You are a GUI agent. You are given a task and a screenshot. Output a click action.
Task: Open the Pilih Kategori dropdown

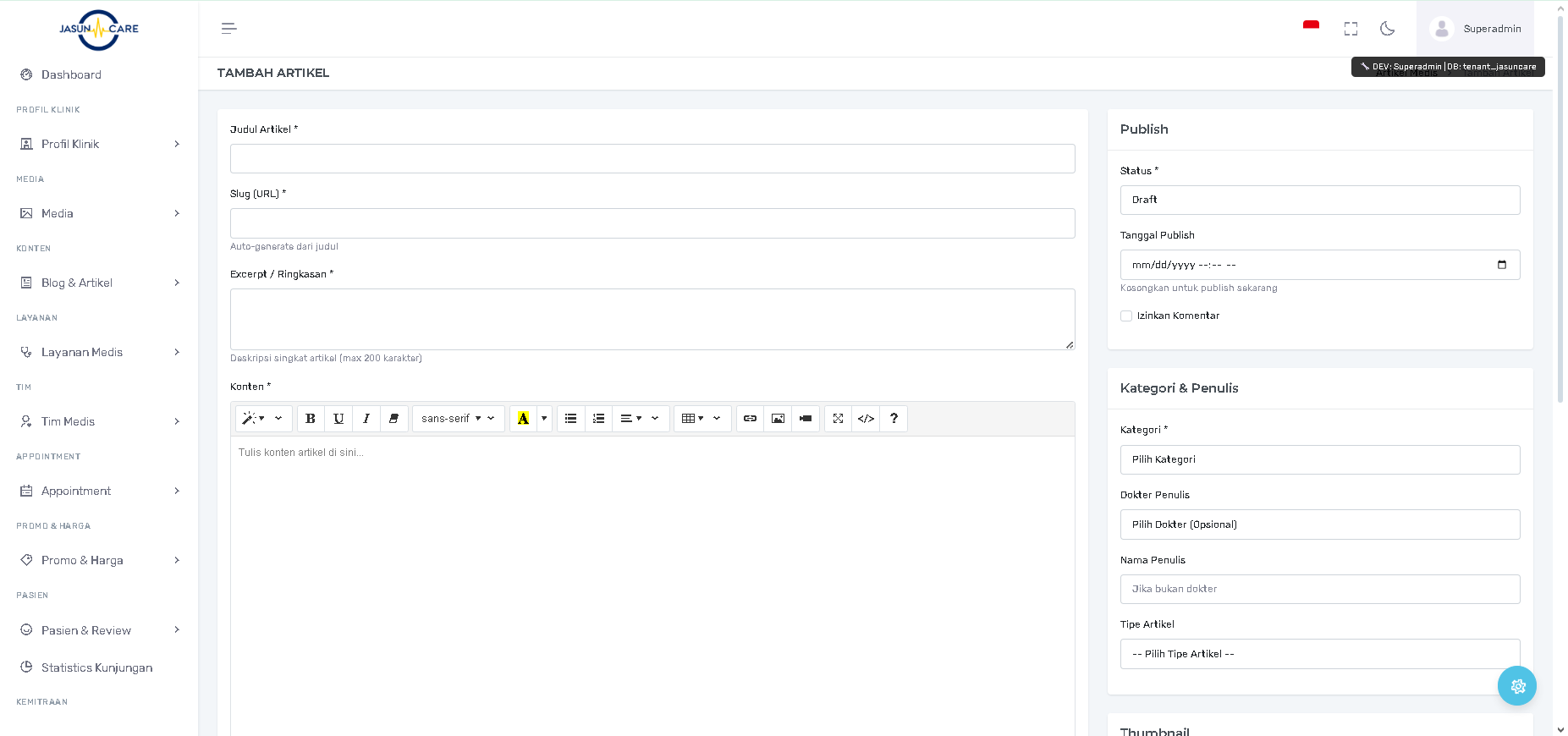pyautogui.click(x=1319, y=460)
